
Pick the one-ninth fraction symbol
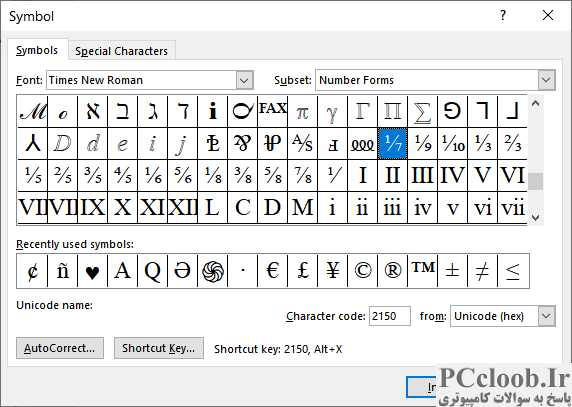(x=423, y=143)
